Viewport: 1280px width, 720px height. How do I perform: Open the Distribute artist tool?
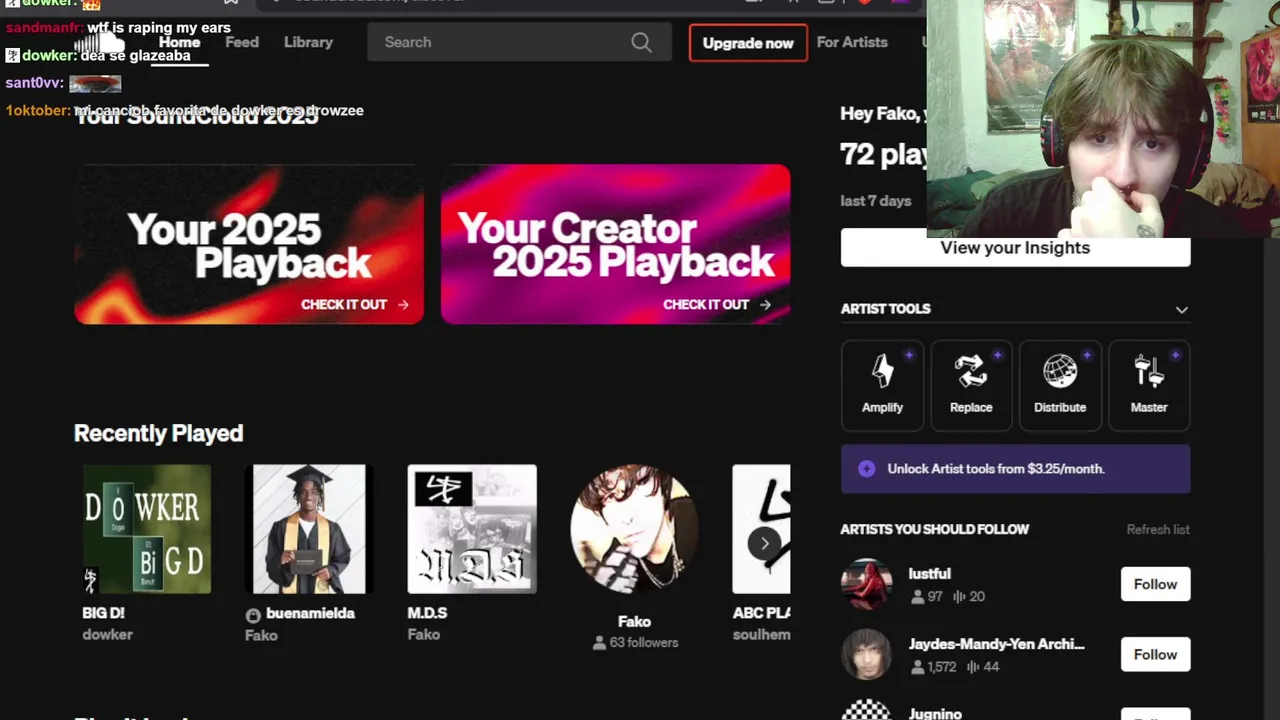[x=1060, y=385]
